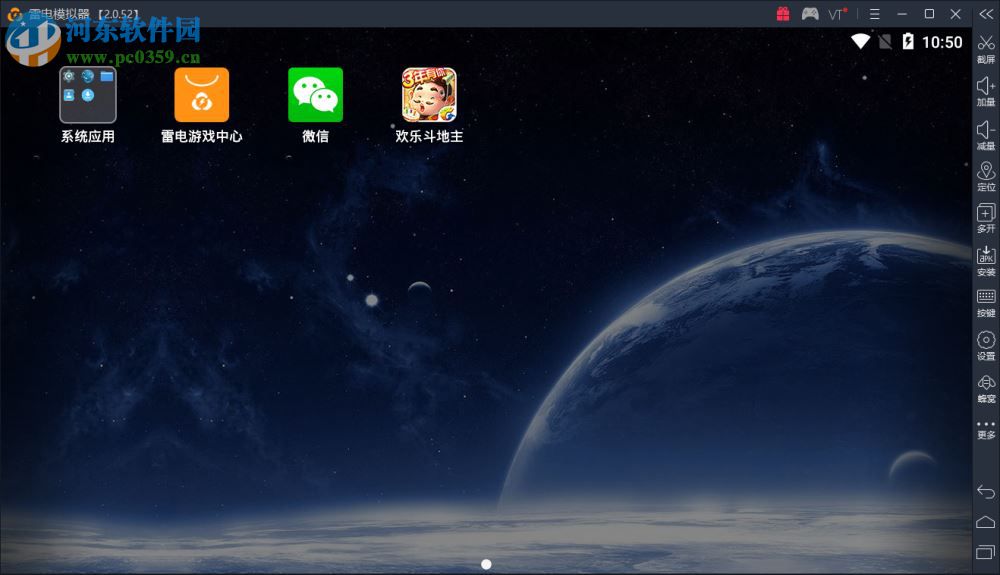This screenshot has height=575, width=1000.
Task: Open the hamburger menu in title bar
Action: [x=874, y=14]
